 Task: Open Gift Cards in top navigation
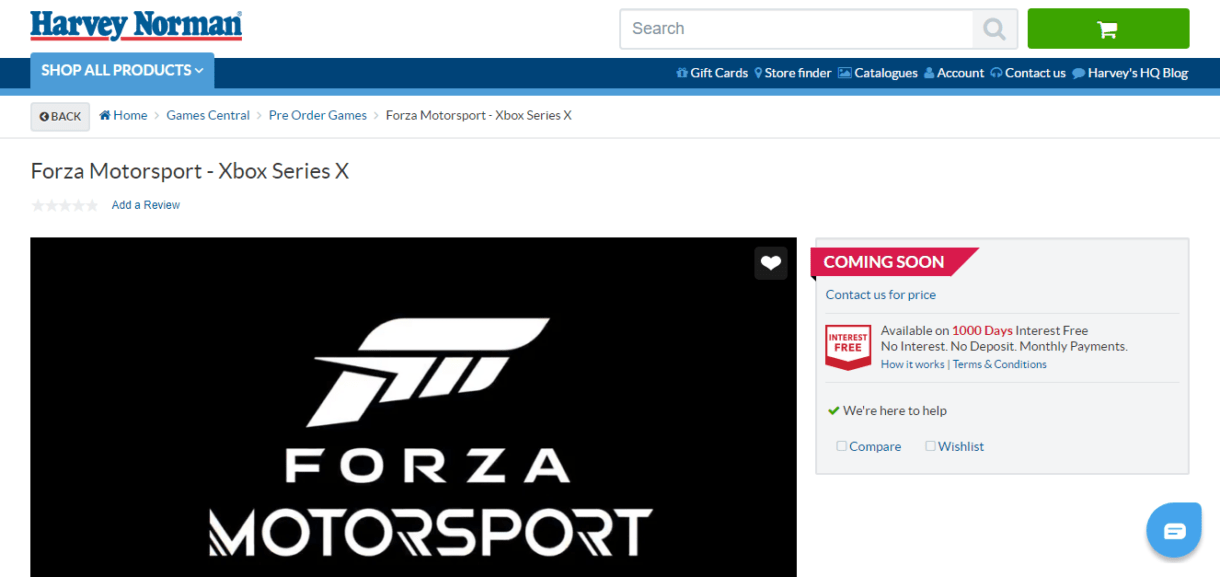[712, 73]
